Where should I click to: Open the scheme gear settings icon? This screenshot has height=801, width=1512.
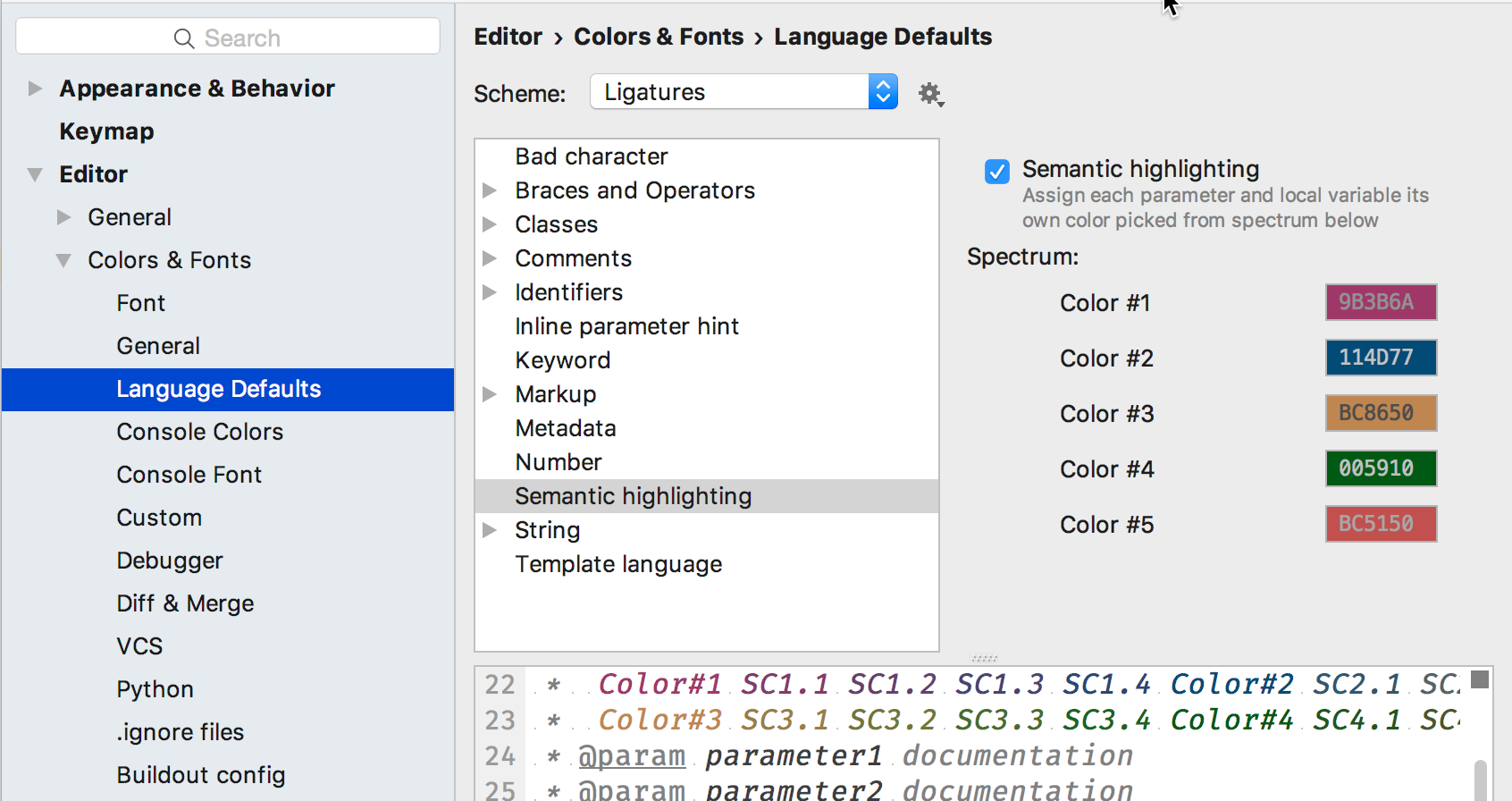(x=931, y=93)
